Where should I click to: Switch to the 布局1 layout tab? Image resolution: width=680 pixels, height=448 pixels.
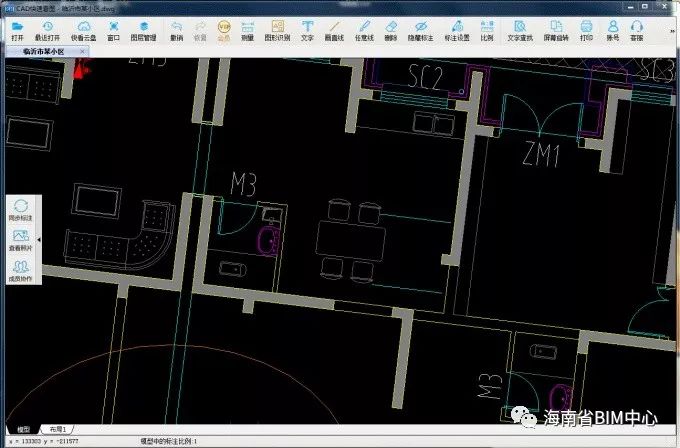(x=57, y=429)
